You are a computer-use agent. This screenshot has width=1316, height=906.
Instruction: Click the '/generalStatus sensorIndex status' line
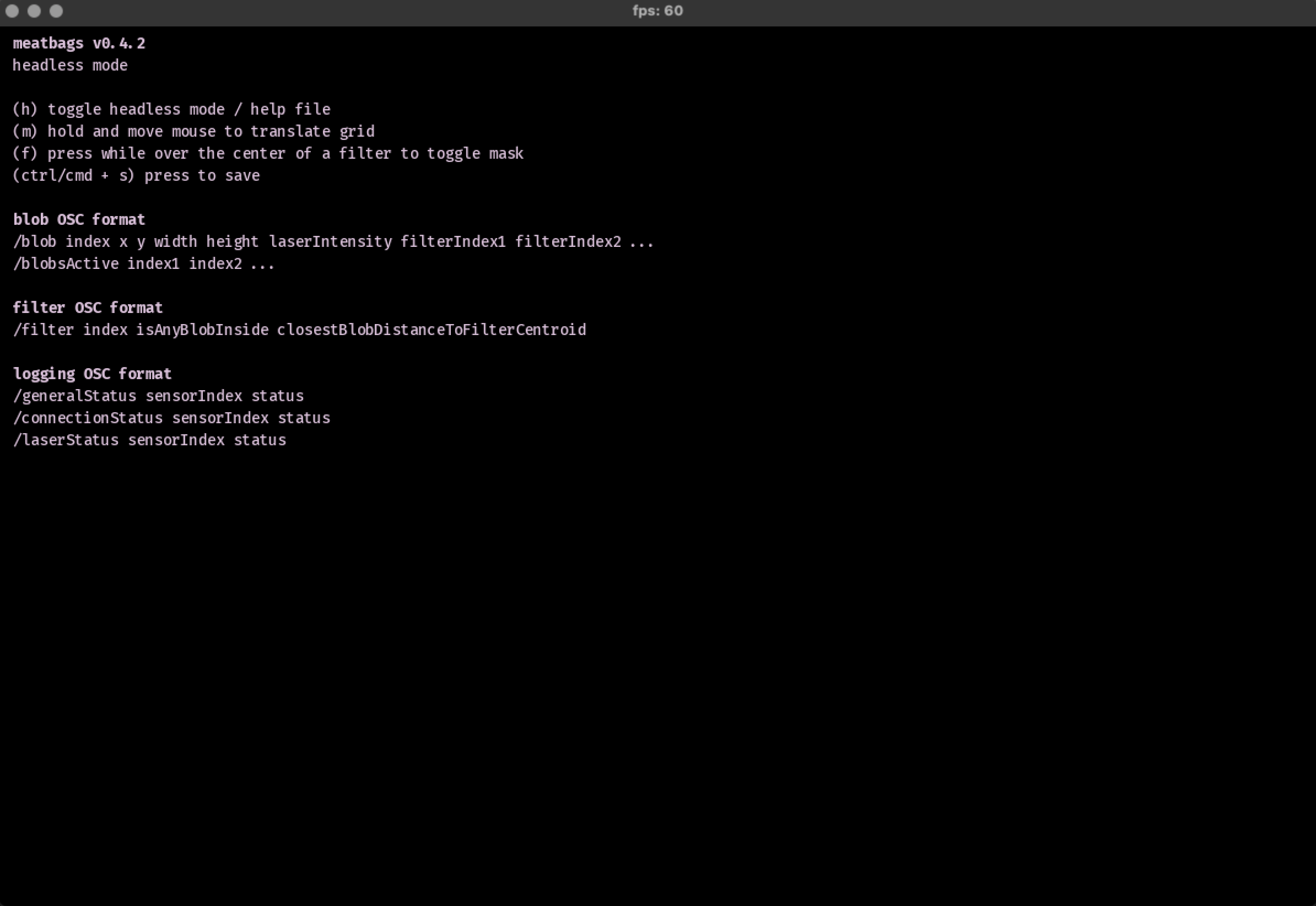pos(158,396)
